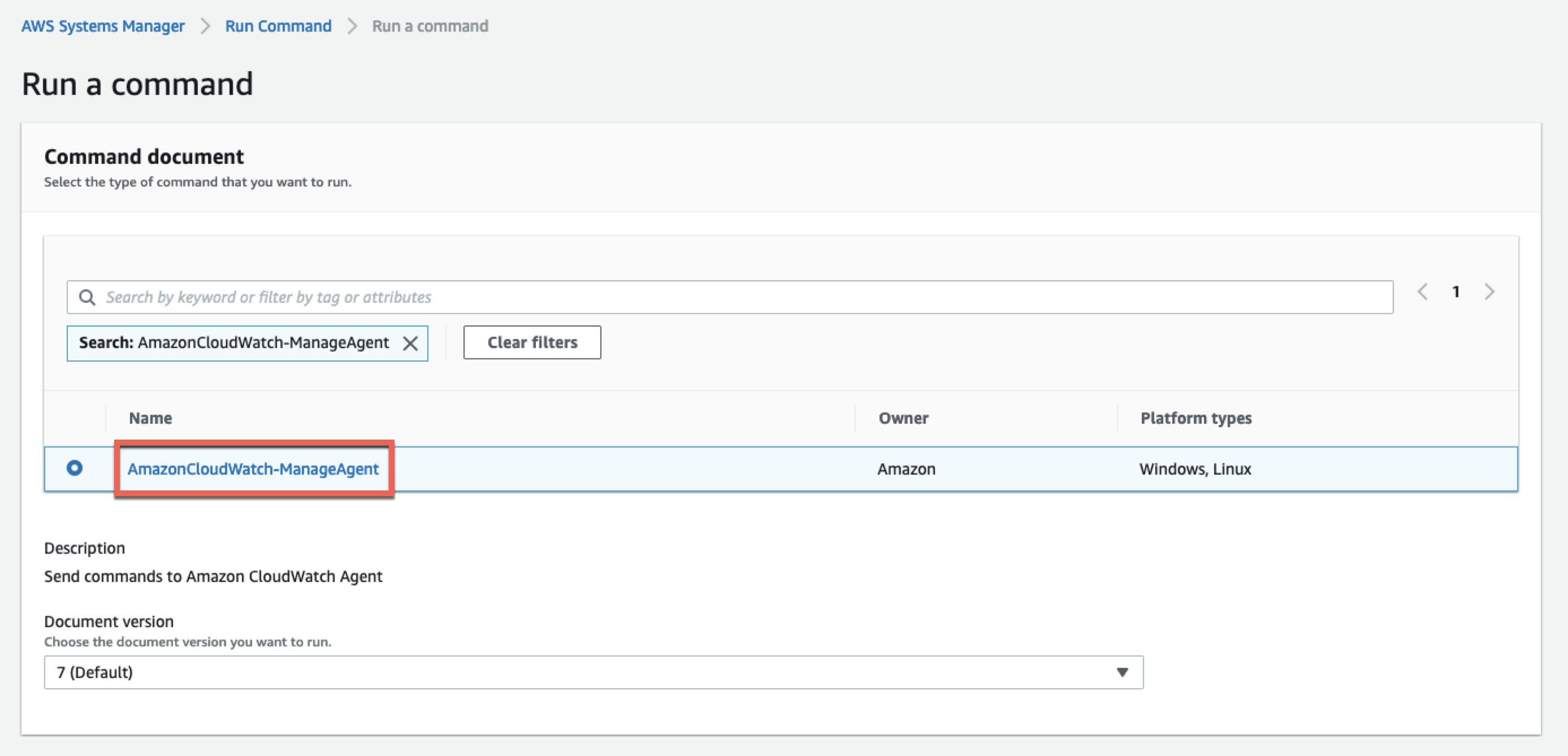Click the search magnifier icon
Image resolution: width=1568 pixels, height=756 pixels.
click(x=88, y=297)
